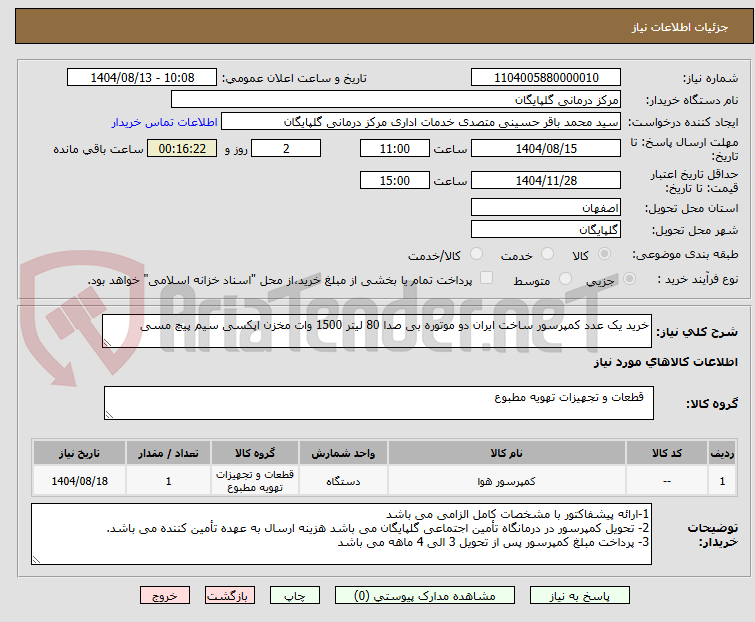Viewport: 755px width, 622px height.
Task: Click the بازگشت back button
Action: (230, 596)
